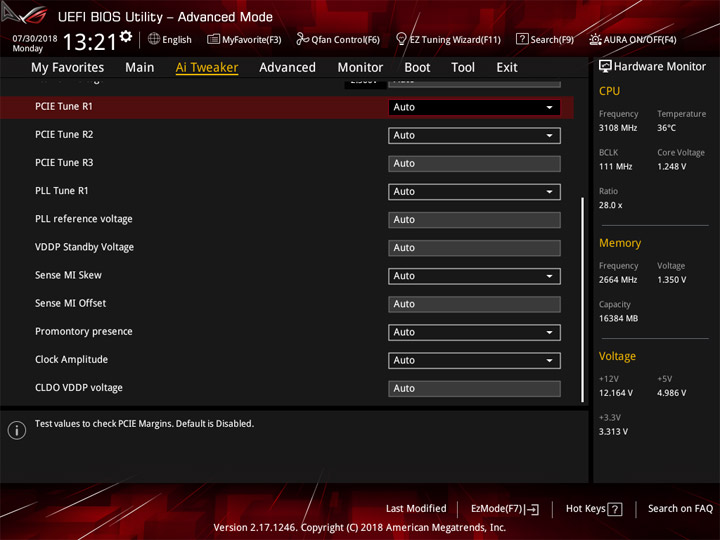Click the BCLK value 111 MHz
The width and height of the screenshot is (720, 540).
click(x=615, y=167)
